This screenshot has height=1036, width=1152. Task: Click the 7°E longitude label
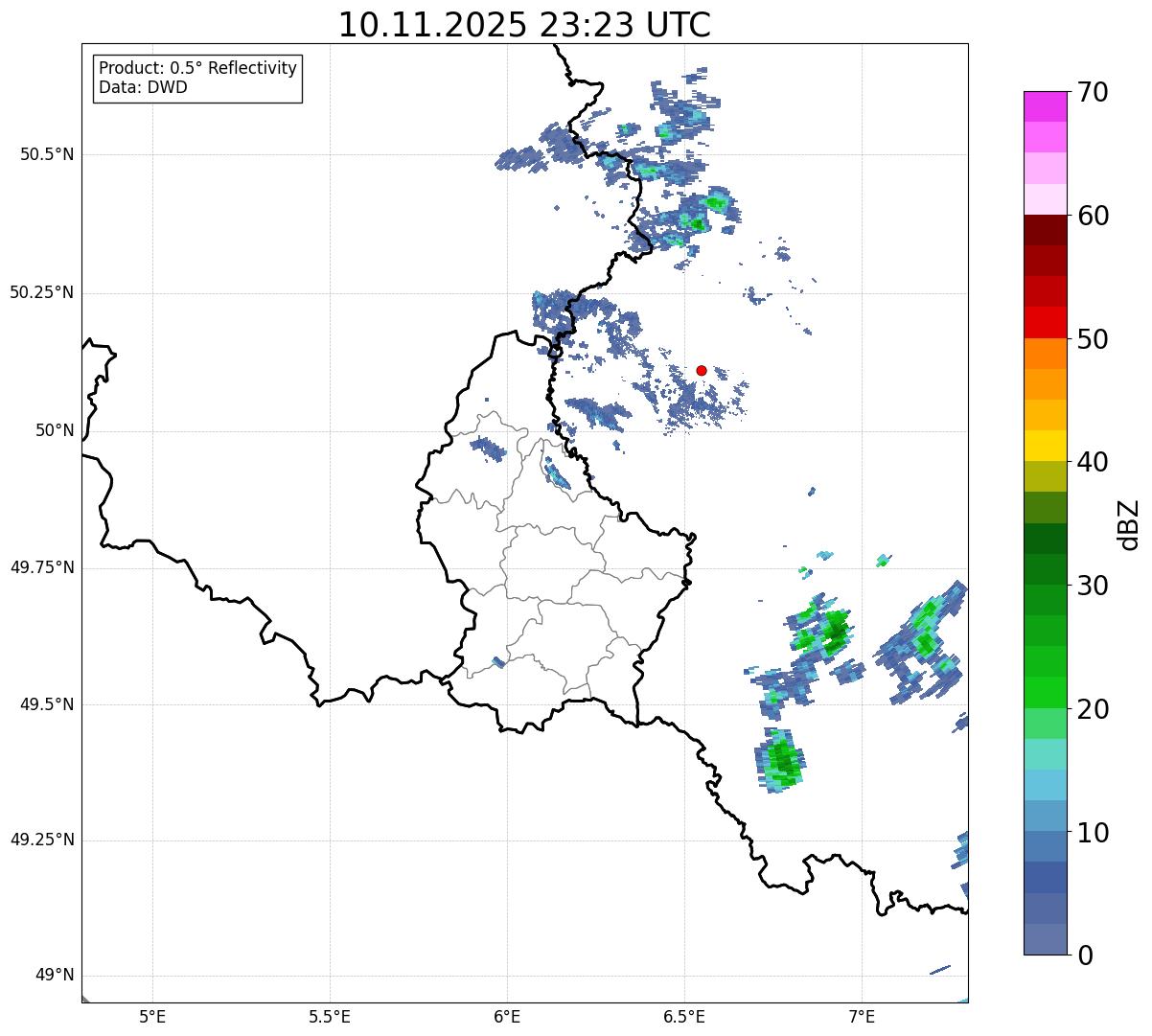pyautogui.click(x=862, y=1016)
